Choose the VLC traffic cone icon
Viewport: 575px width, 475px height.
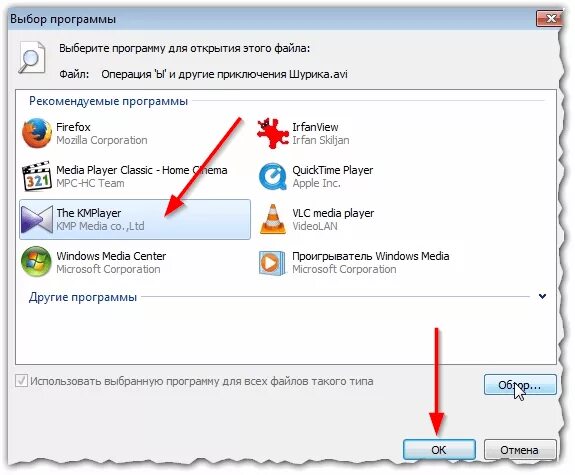(x=272, y=219)
